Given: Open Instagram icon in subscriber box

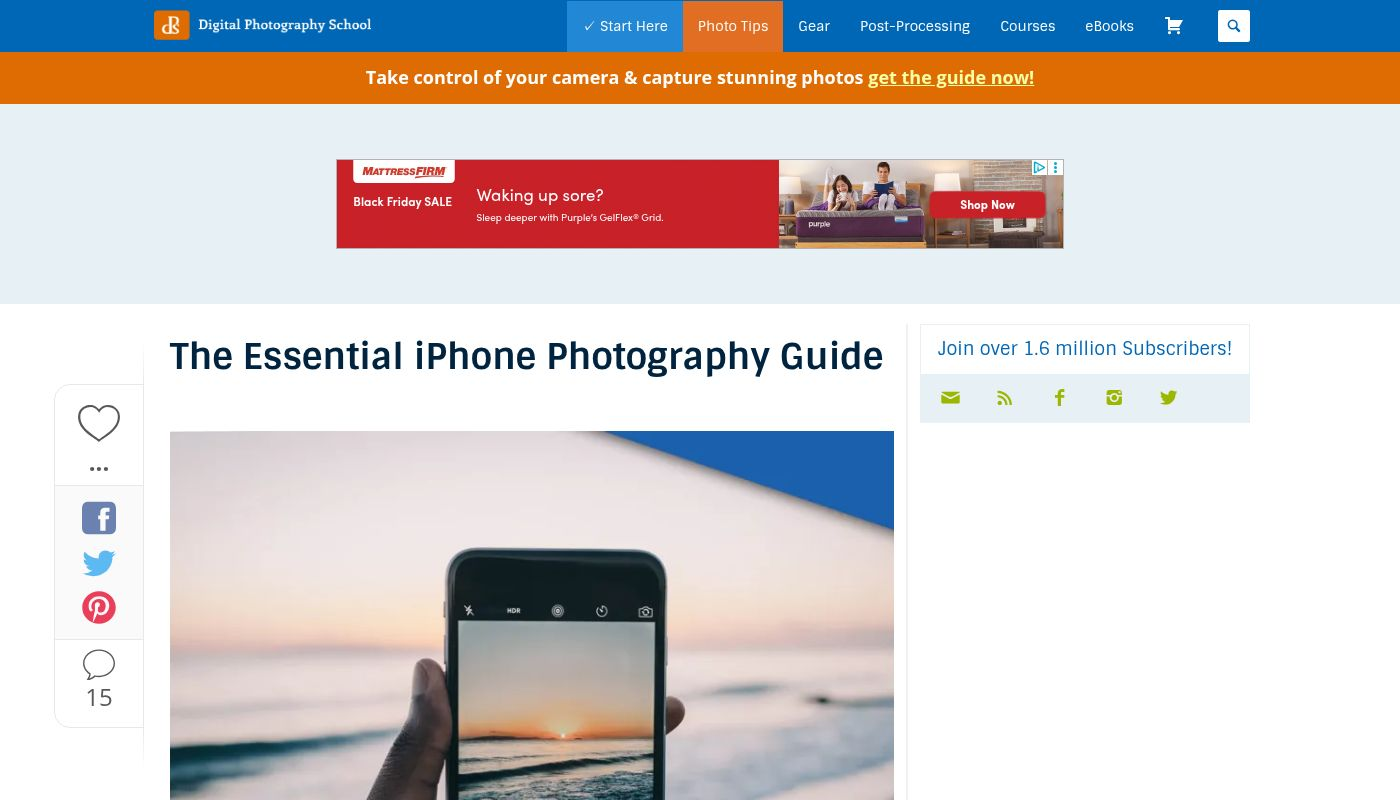Looking at the screenshot, I should click(1114, 398).
